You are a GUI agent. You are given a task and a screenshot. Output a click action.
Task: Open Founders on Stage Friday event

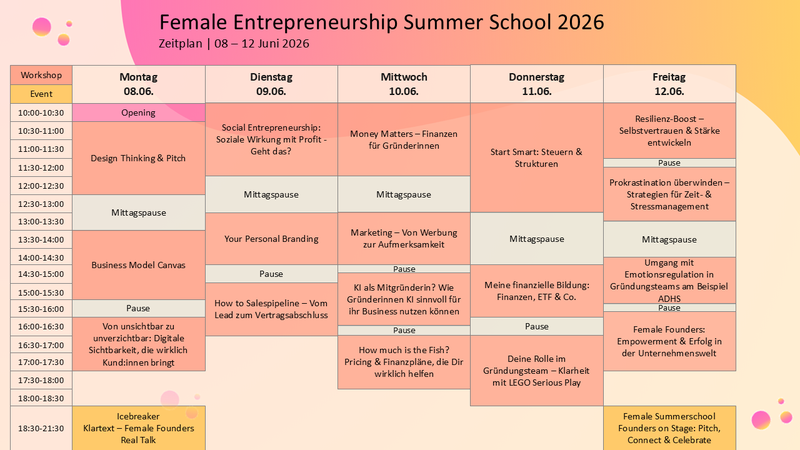(x=669, y=428)
